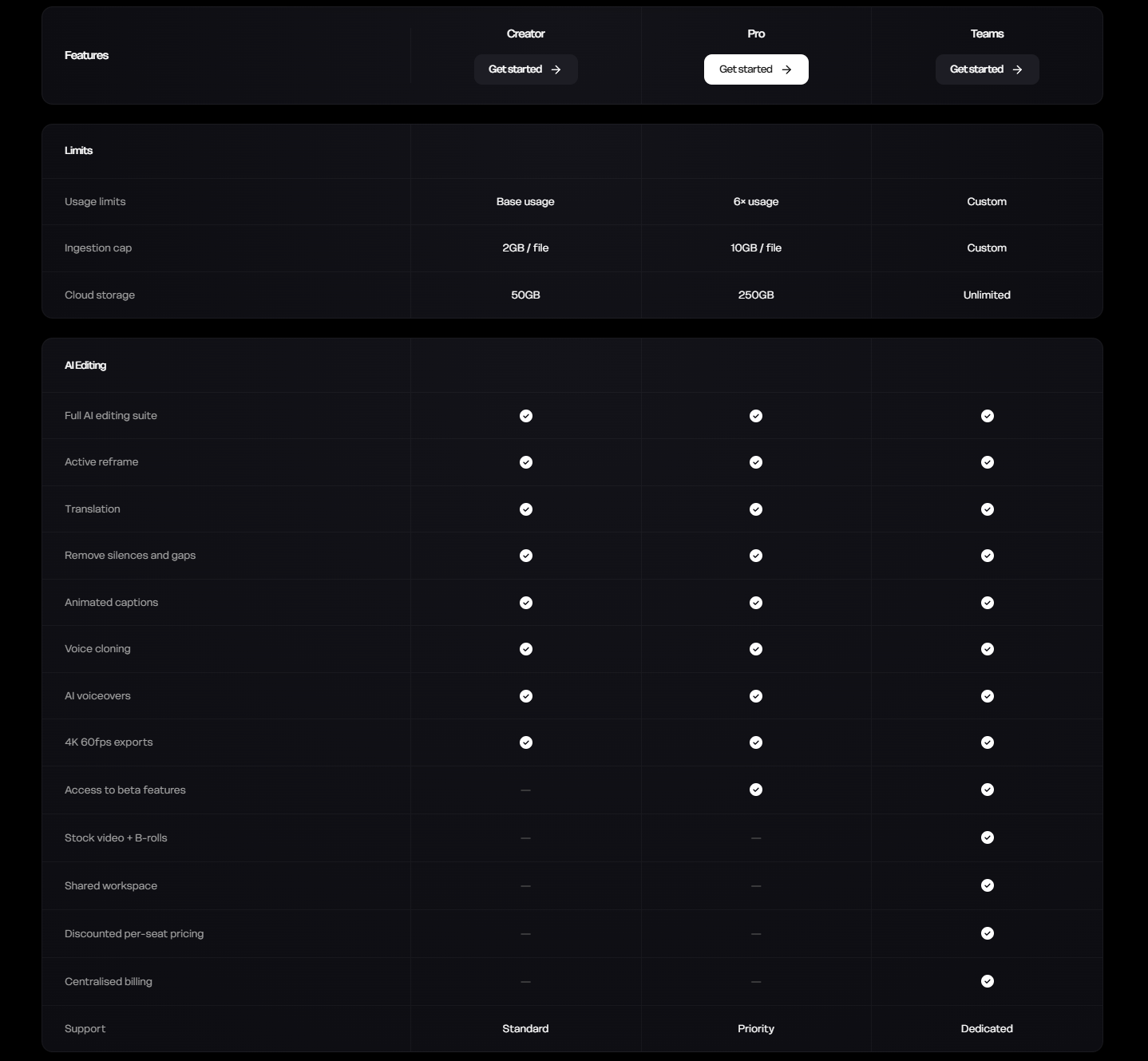This screenshot has width=1148, height=1061.
Task: Click the Creator checkmark for Animated captions
Action: (526, 603)
